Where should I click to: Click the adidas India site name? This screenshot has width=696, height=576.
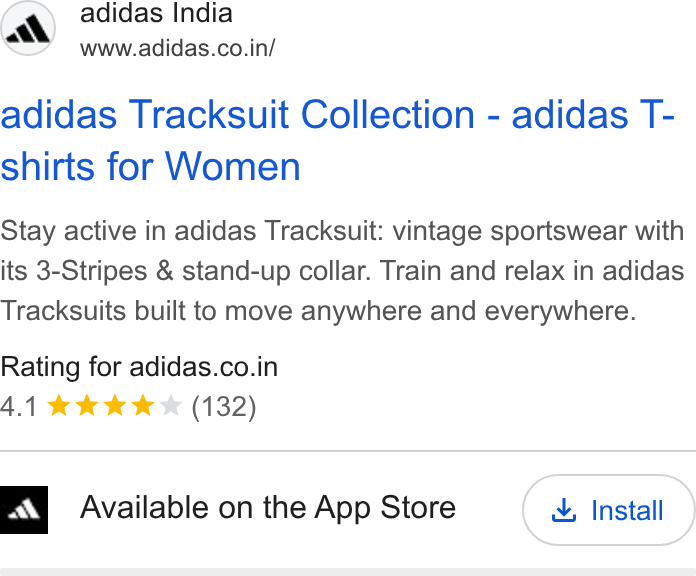tap(156, 13)
